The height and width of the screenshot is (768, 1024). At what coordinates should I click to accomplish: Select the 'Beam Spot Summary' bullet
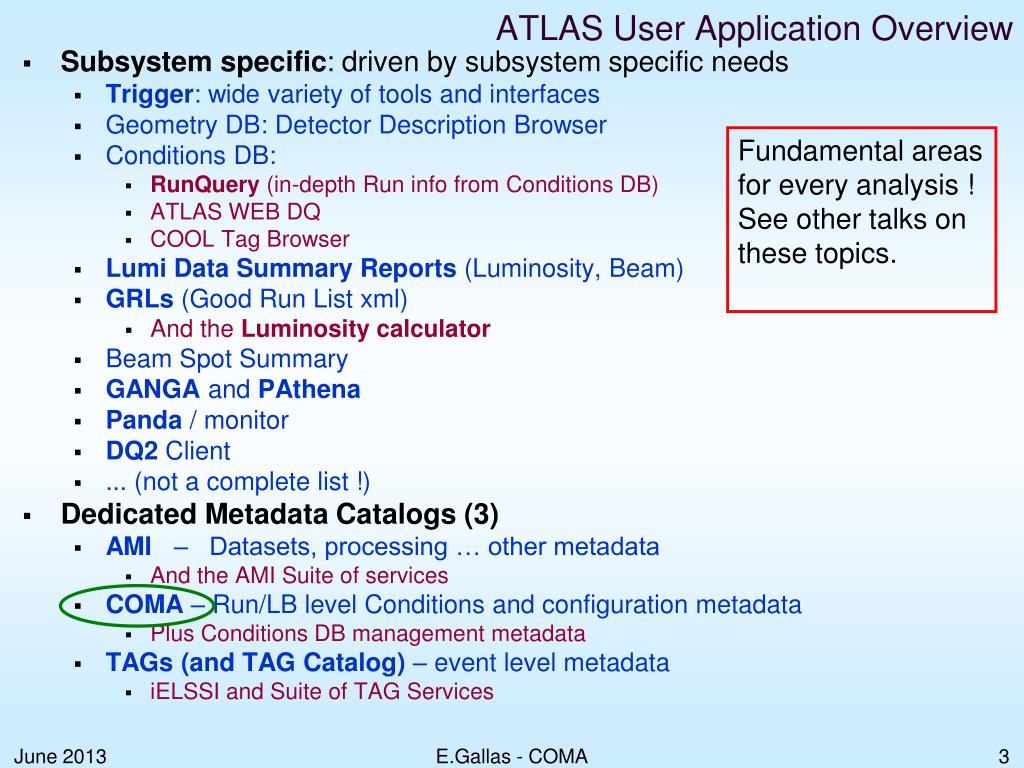[x=227, y=359]
